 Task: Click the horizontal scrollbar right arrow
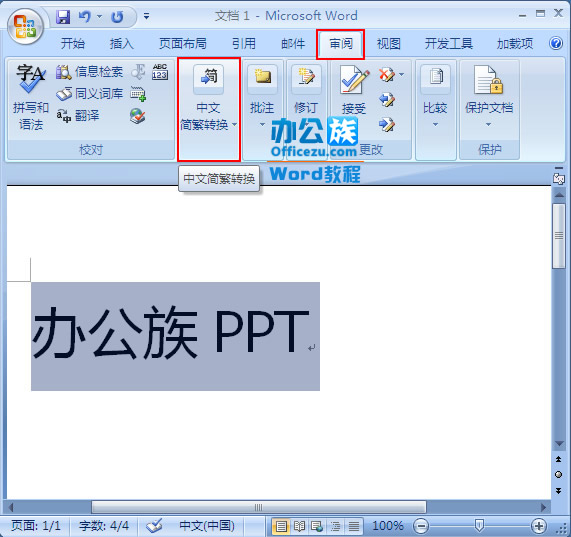(x=544, y=507)
